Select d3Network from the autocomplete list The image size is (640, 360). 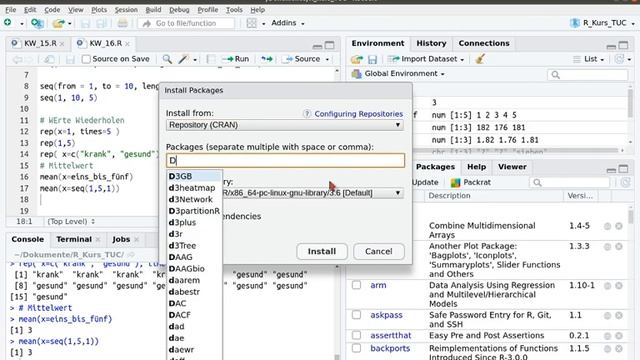pyautogui.click(x=191, y=200)
